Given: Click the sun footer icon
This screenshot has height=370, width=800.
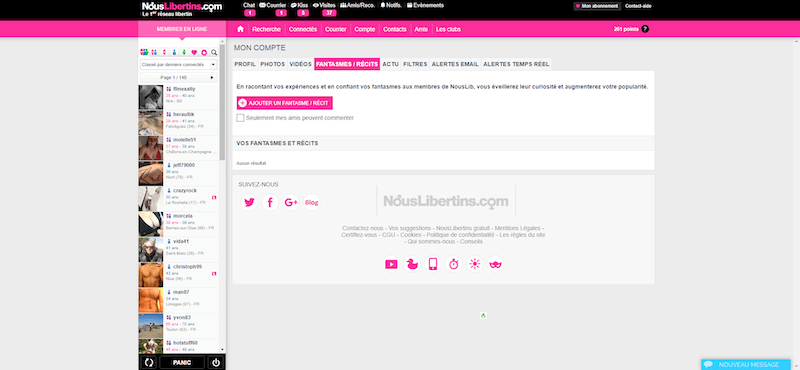Looking at the screenshot, I should (x=475, y=264).
